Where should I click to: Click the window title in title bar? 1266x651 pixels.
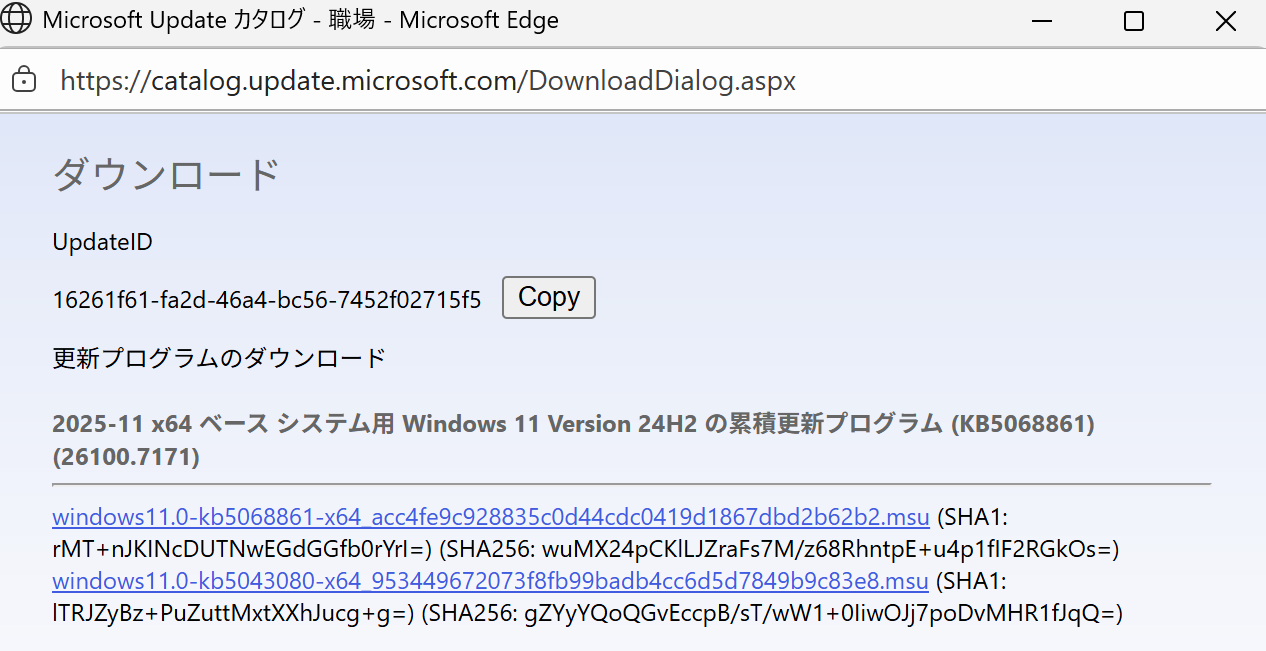click(300, 20)
